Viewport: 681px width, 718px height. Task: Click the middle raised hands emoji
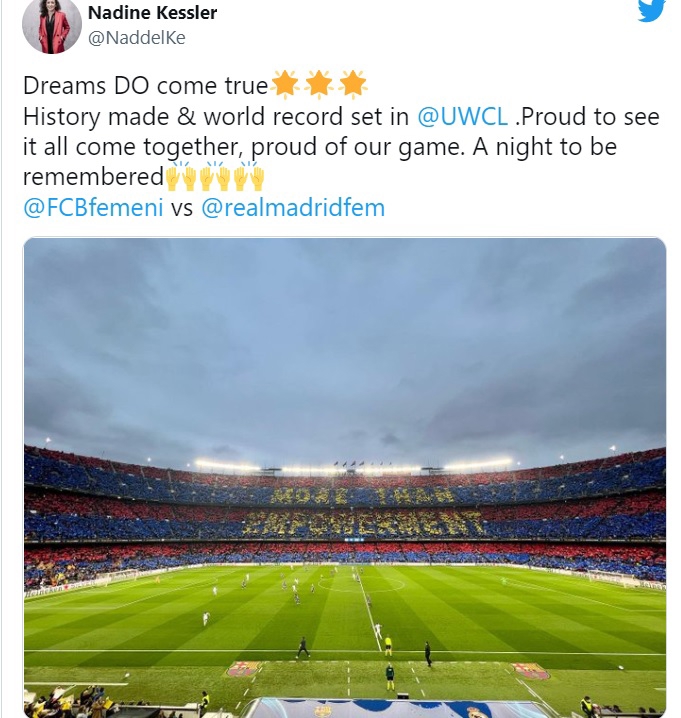point(215,177)
